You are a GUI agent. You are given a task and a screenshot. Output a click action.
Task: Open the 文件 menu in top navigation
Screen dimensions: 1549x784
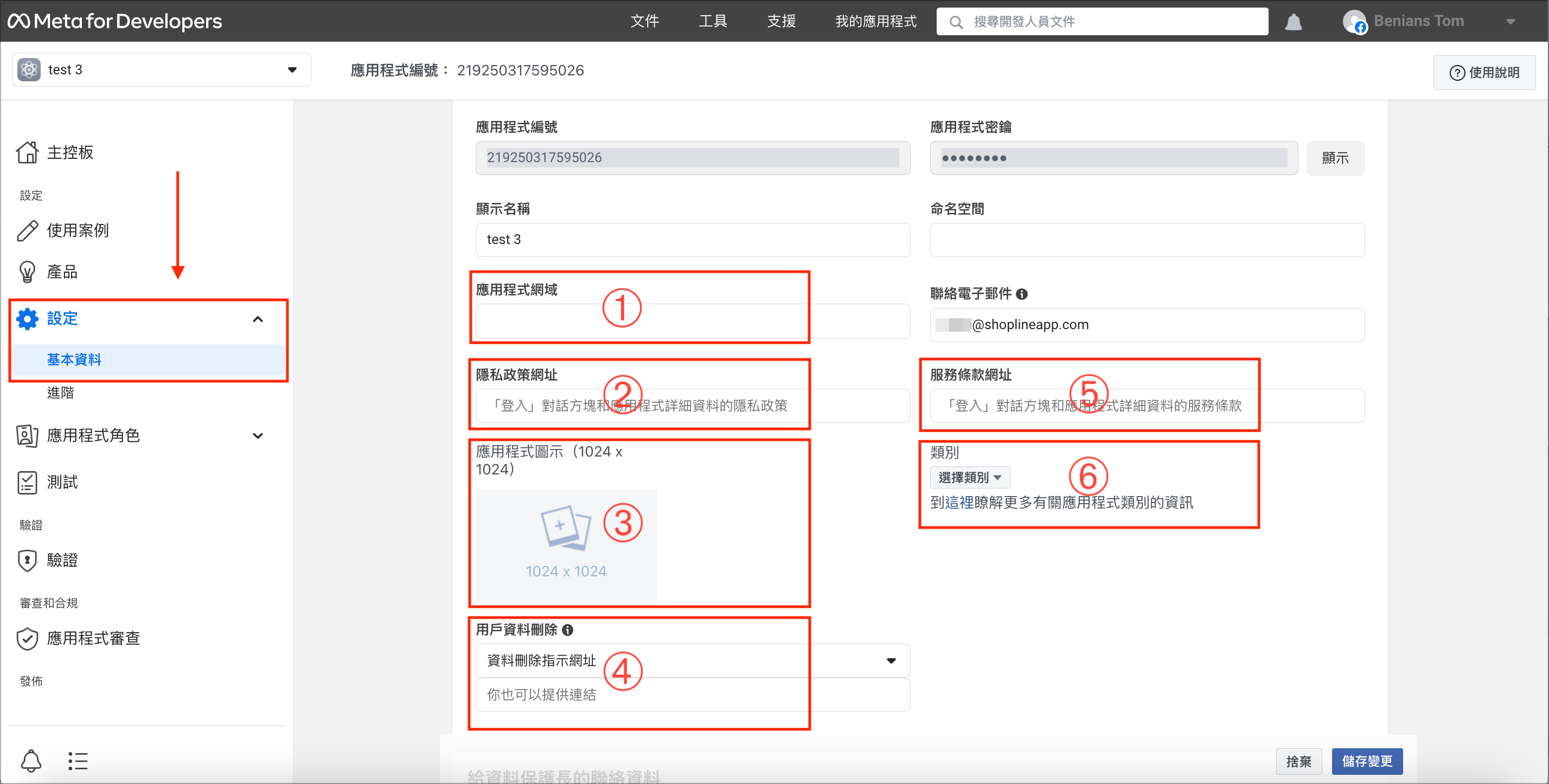pyautogui.click(x=645, y=22)
